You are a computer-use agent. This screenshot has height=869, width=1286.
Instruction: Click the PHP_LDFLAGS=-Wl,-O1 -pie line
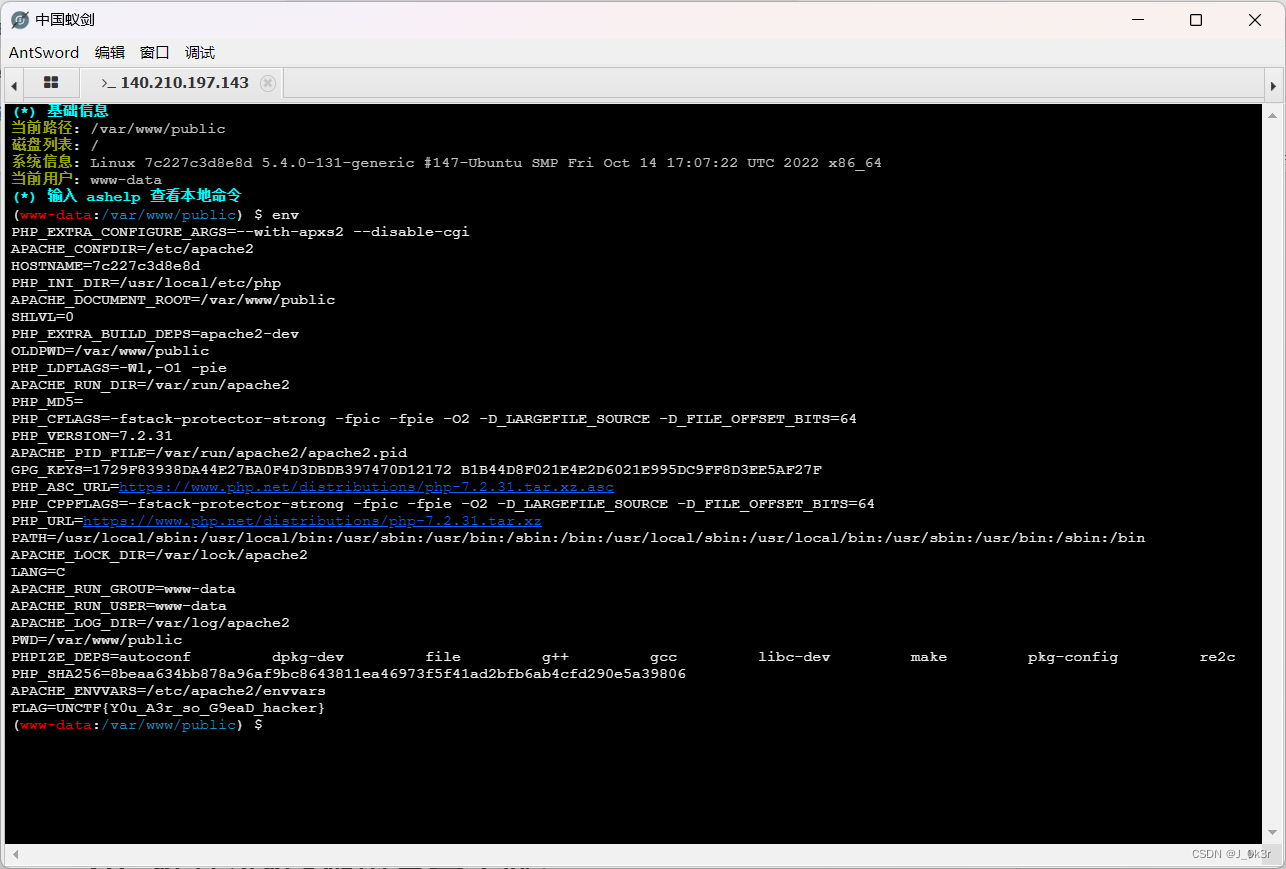[x=119, y=368]
